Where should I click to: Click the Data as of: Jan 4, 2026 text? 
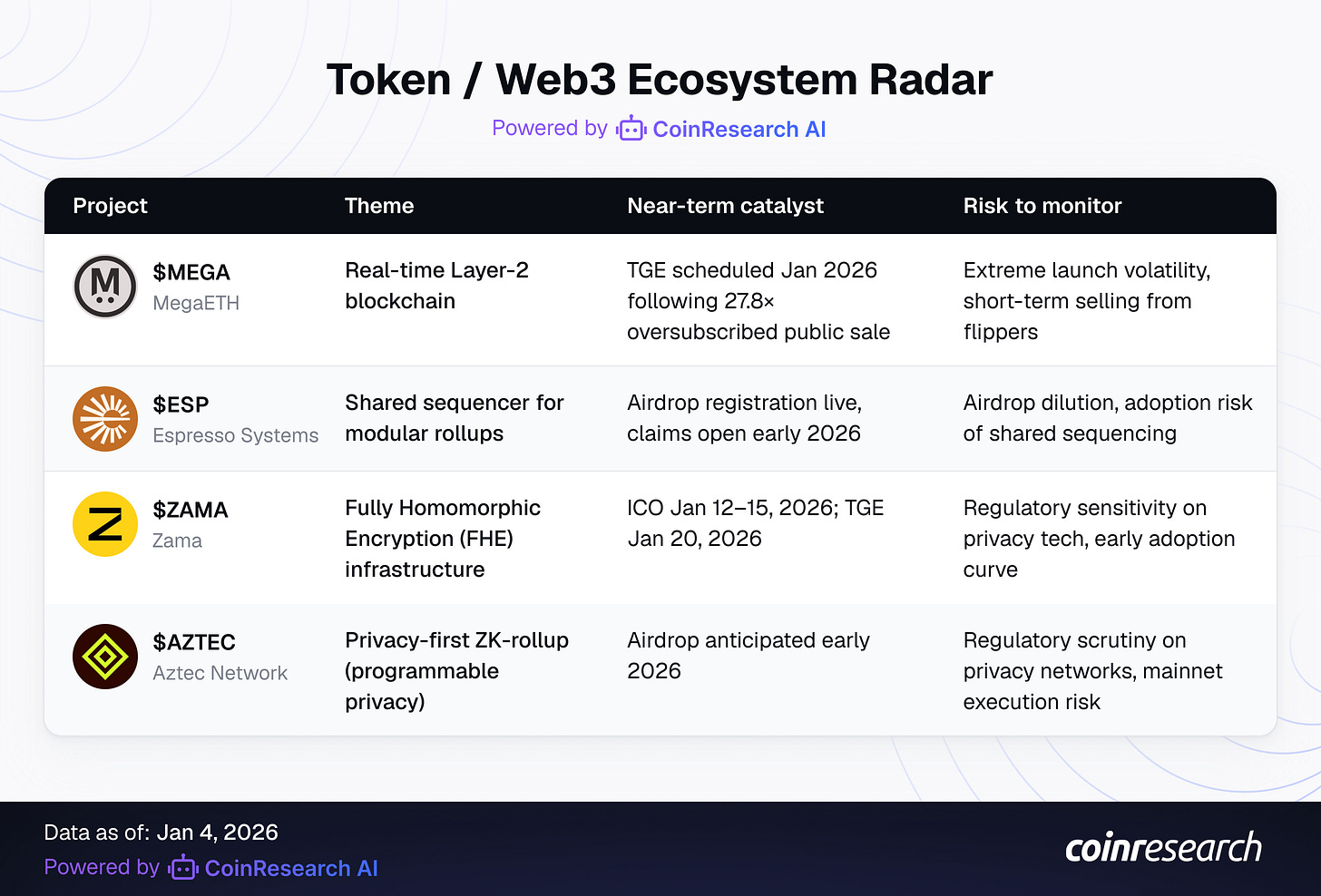pos(161,833)
